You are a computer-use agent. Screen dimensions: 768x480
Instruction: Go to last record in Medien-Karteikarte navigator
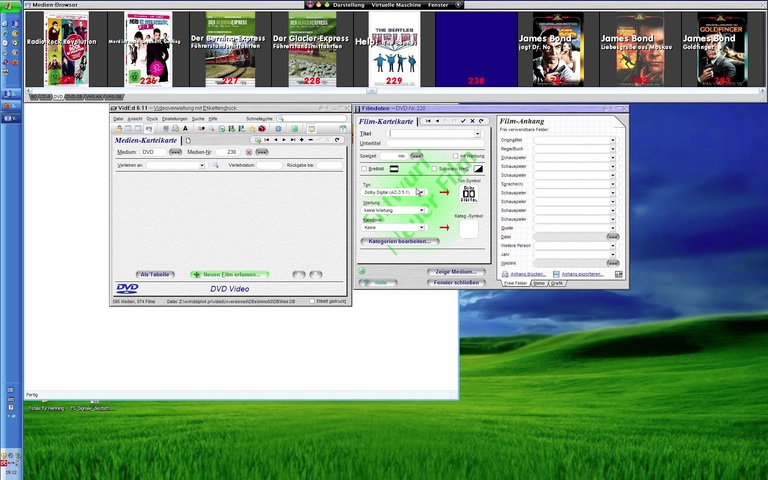(x=293, y=140)
